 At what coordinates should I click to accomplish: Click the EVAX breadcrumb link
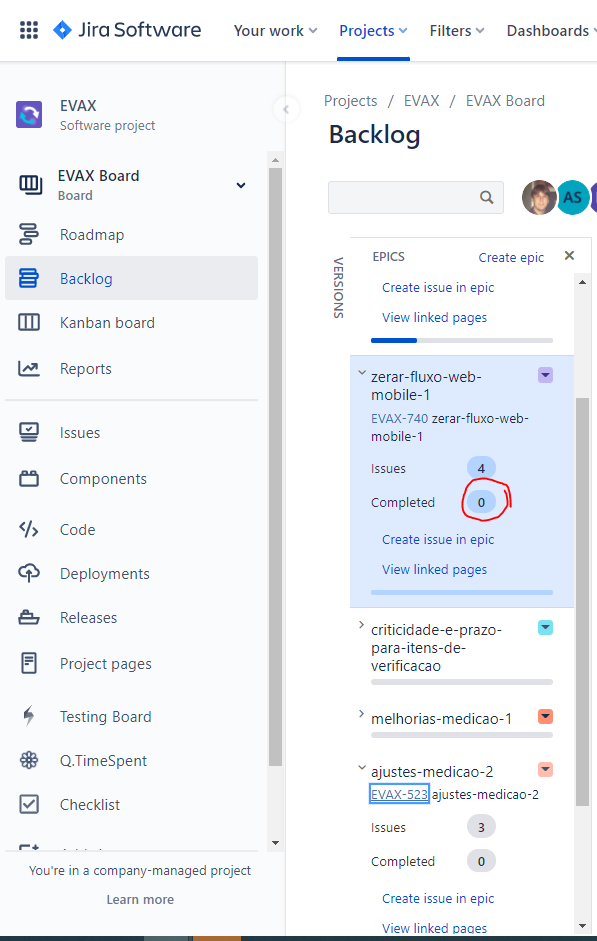coord(421,101)
